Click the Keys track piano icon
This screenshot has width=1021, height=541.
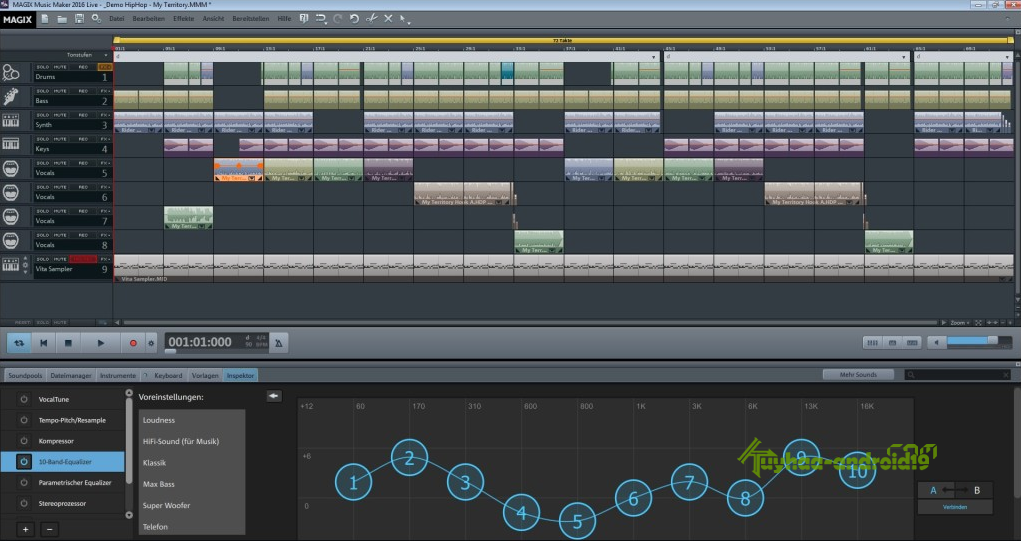pyautogui.click(x=10, y=144)
